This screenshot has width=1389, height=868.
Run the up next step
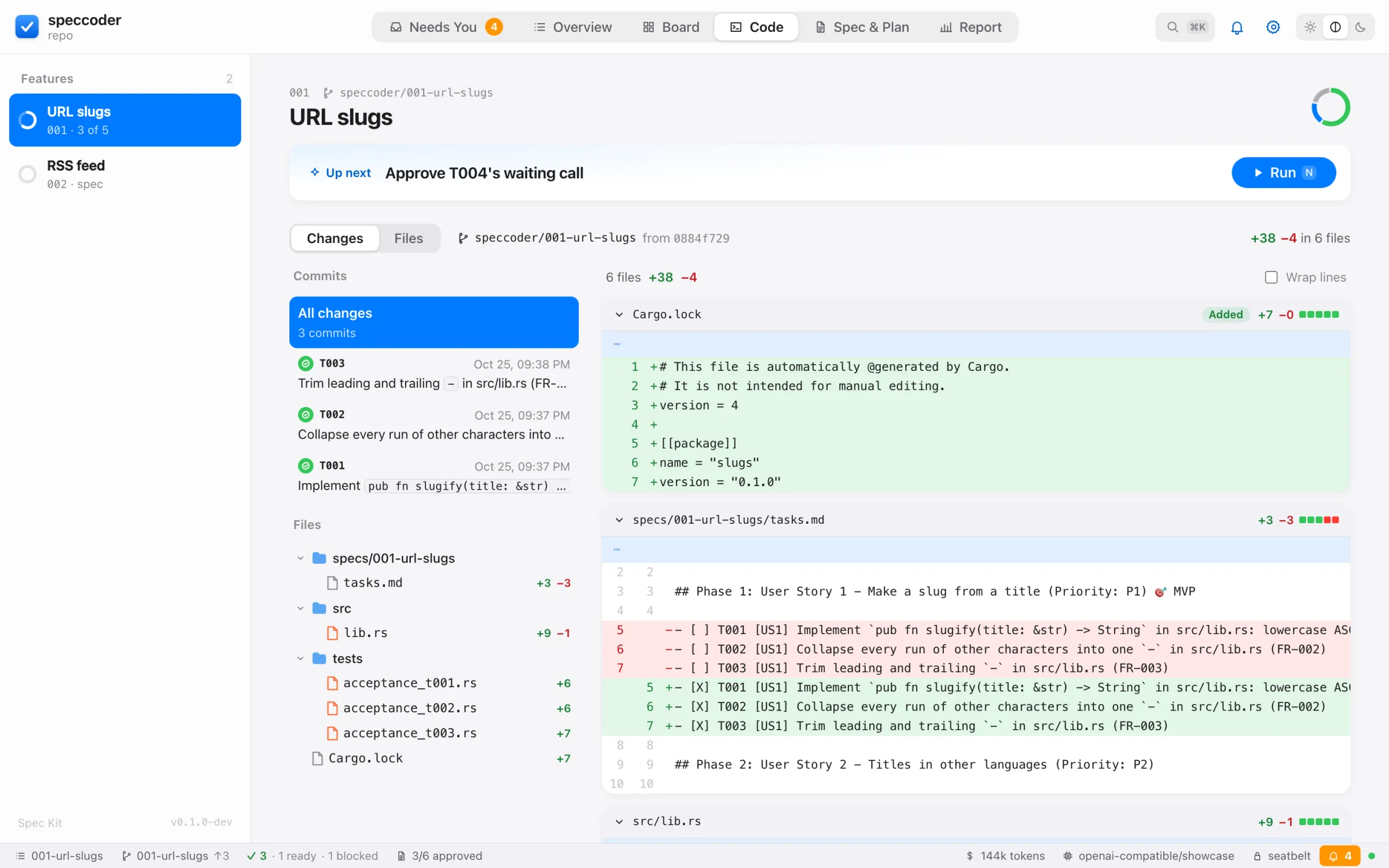1283,172
